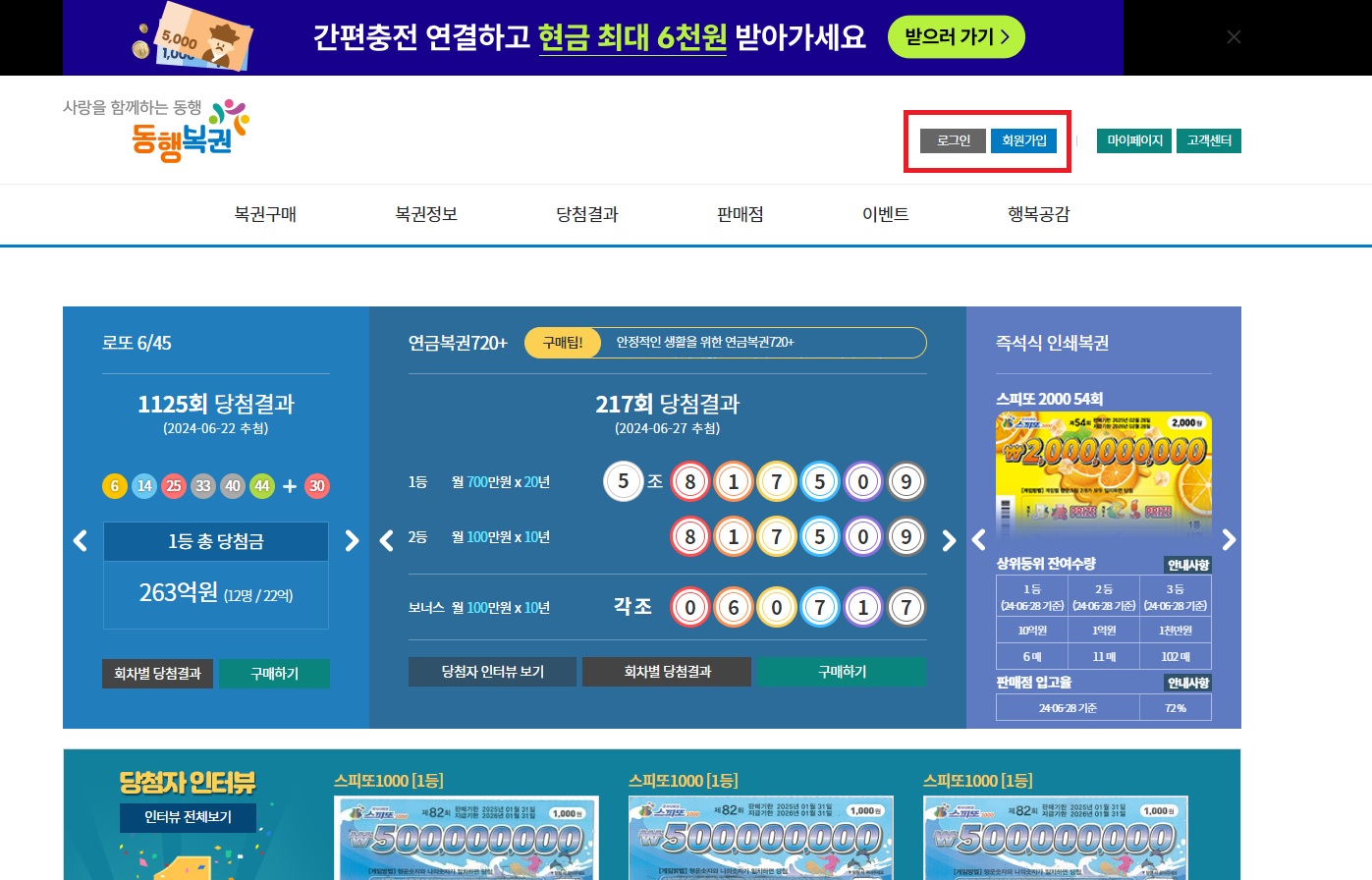Open the 판매점 menu

click(741, 214)
